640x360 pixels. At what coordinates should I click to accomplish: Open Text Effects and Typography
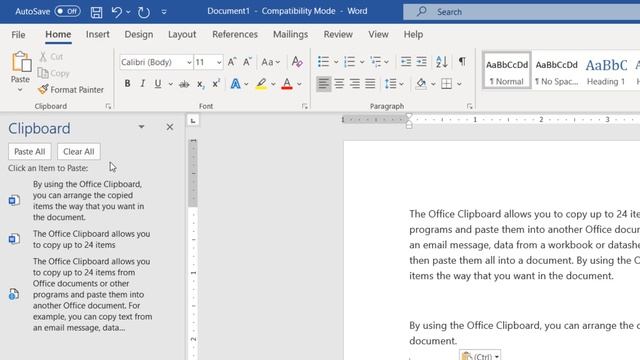(236, 84)
